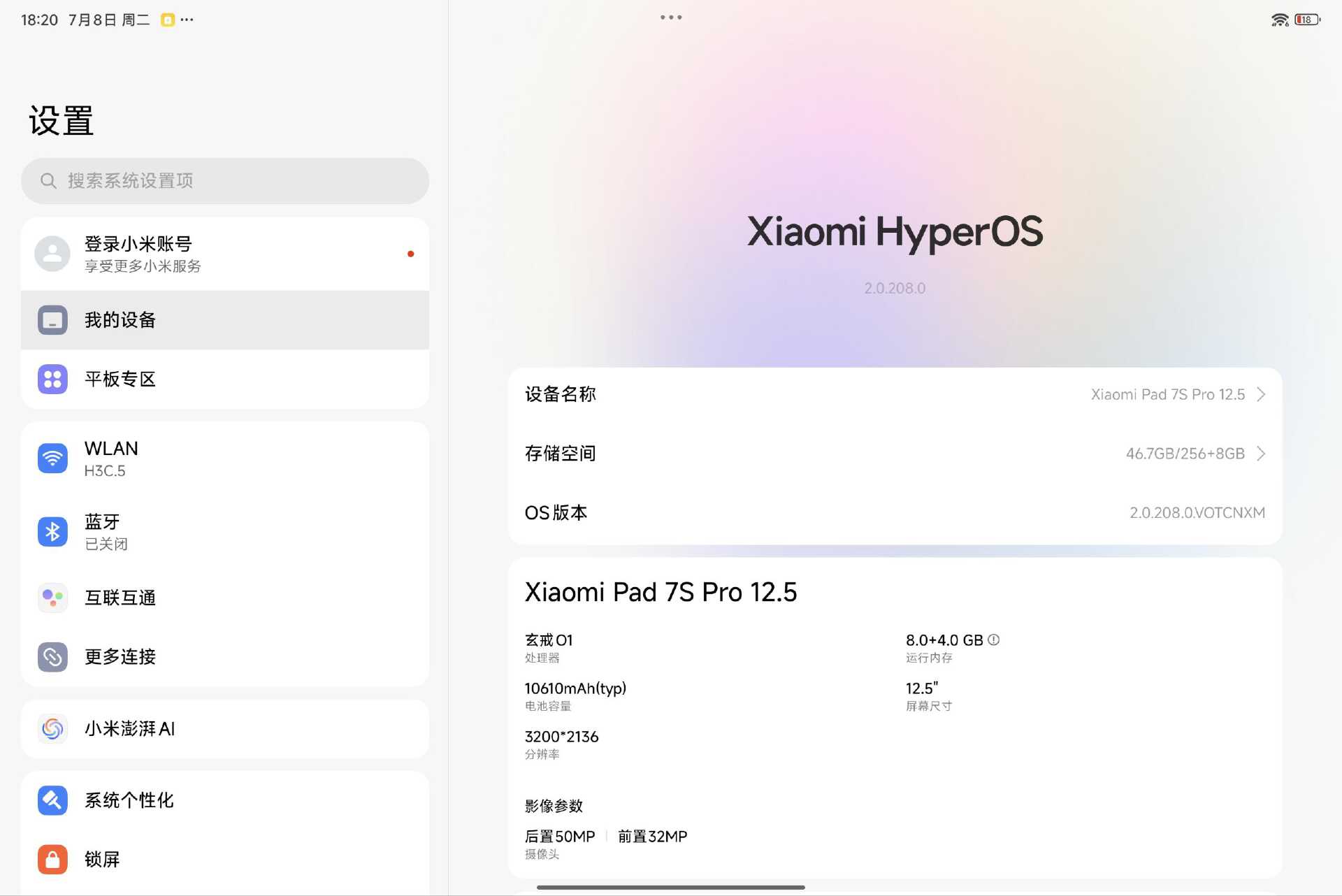The image size is (1342, 896).
Task: Click Bluetooth status 已关闭
Action: (x=106, y=544)
